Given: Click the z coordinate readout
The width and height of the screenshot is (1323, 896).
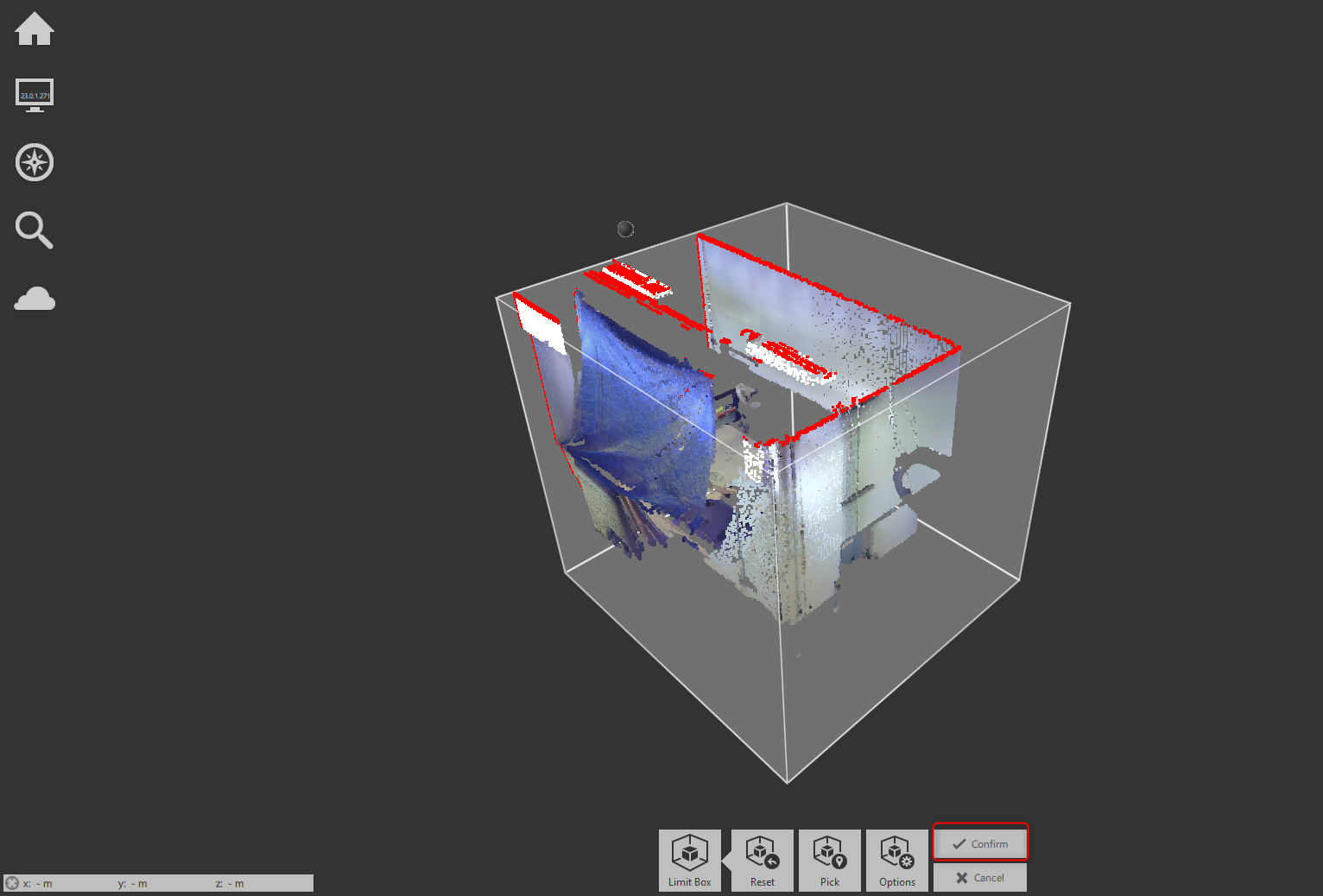Looking at the screenshot, I should pyautogui.click(x=230, y=883).
